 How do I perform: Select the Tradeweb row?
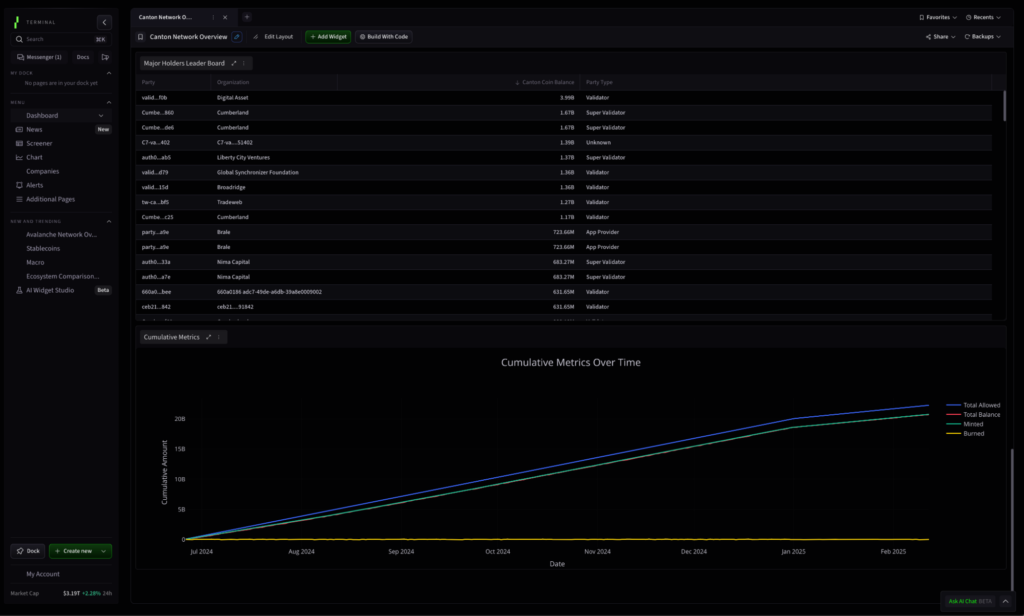click(x=564, y=203)
